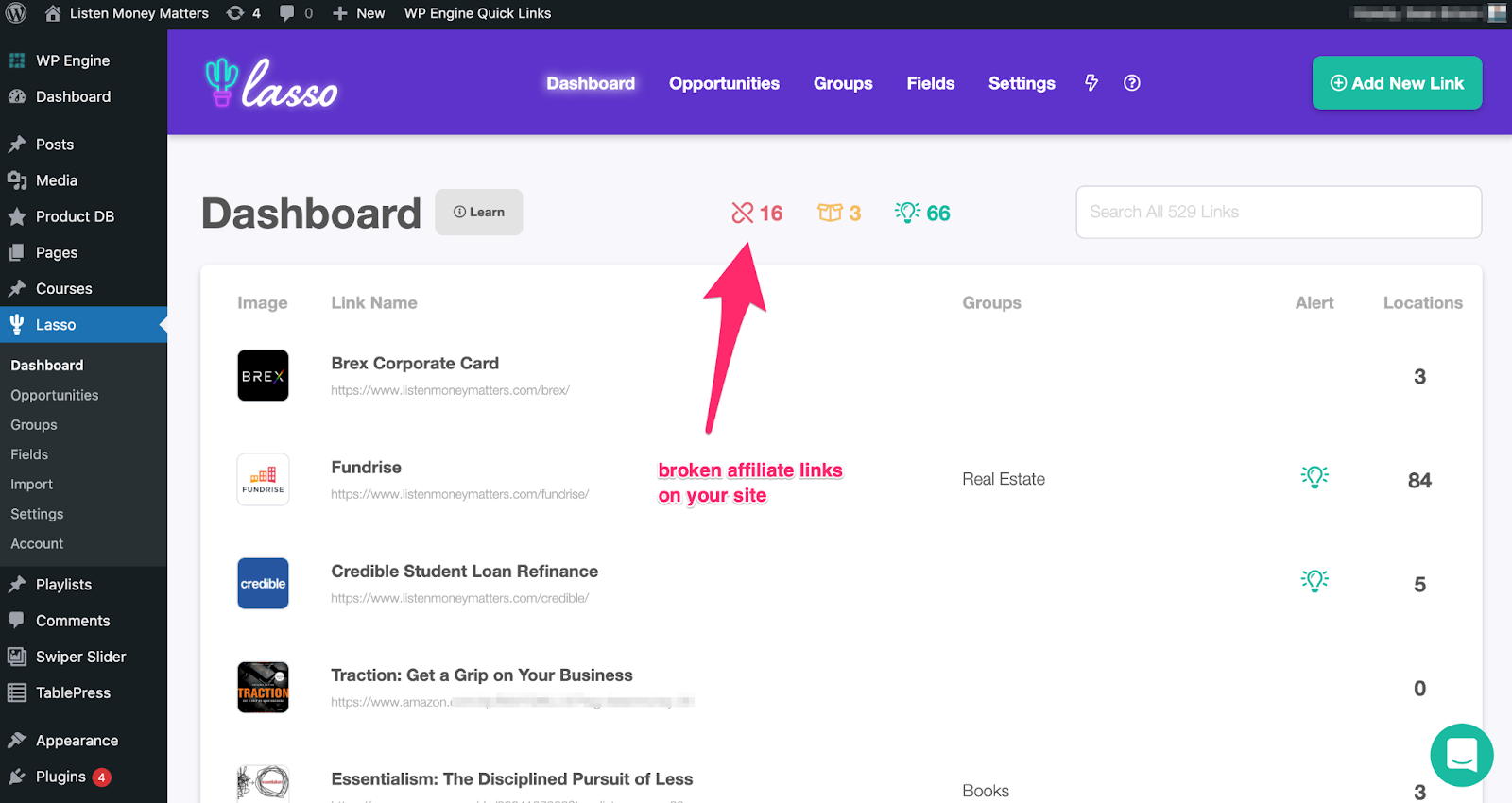Image resolution: width=1512 pixels, height=803 pixels.
Task: Click the 5 locations count for Credible
Action: [1419, 585]
